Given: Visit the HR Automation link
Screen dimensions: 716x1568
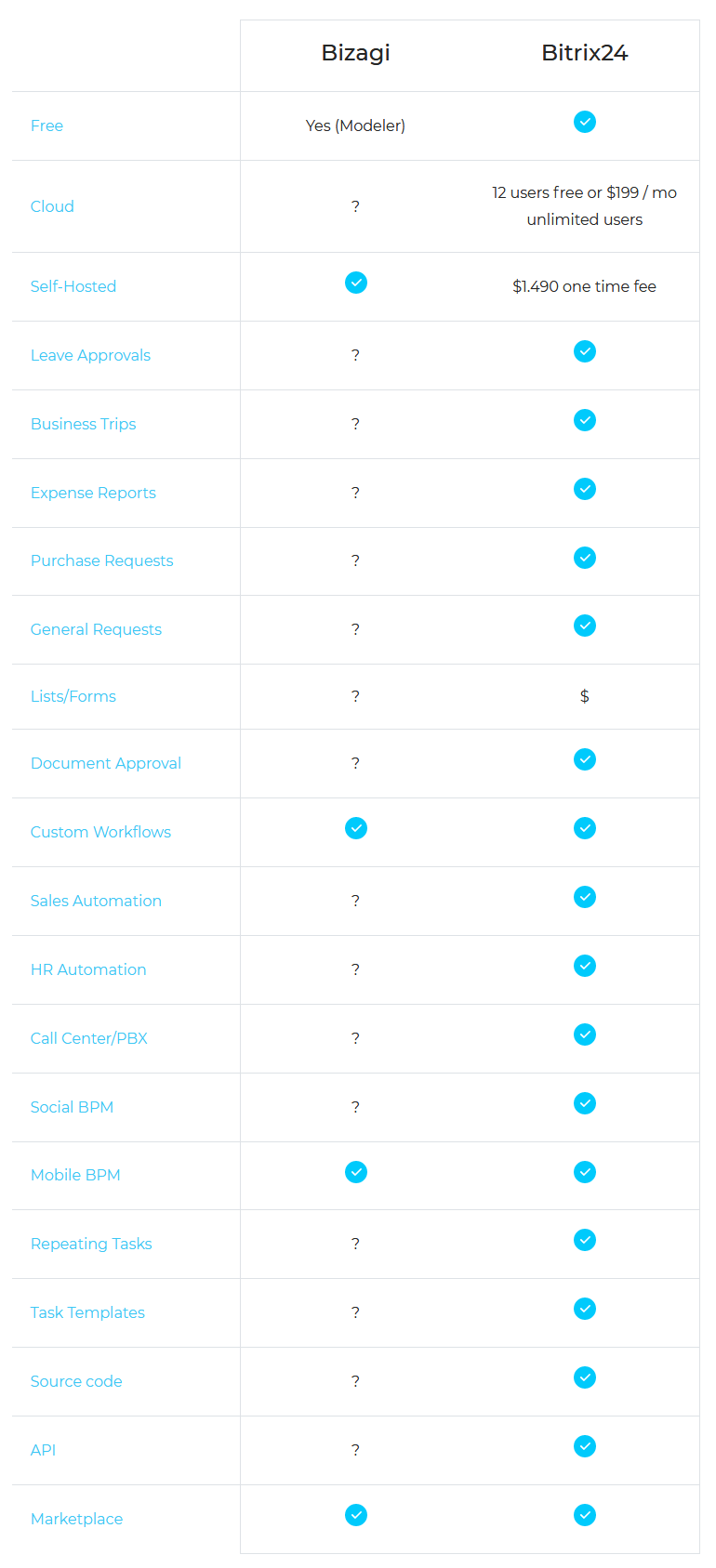Looking at the screenshot, I should [88, 969].
